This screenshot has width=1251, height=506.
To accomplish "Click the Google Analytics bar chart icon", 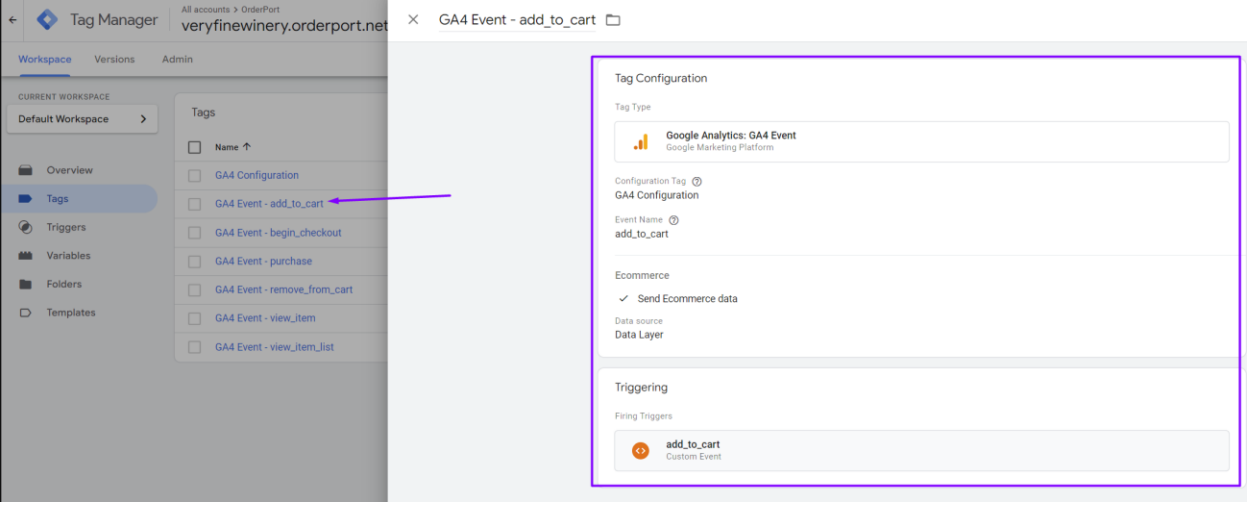I will (641, 142).
